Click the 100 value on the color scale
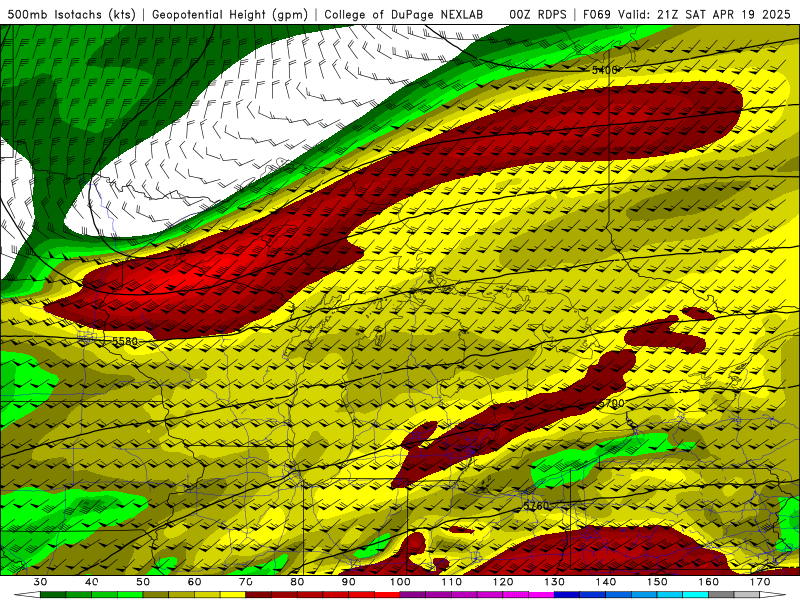 click(400, 582)
